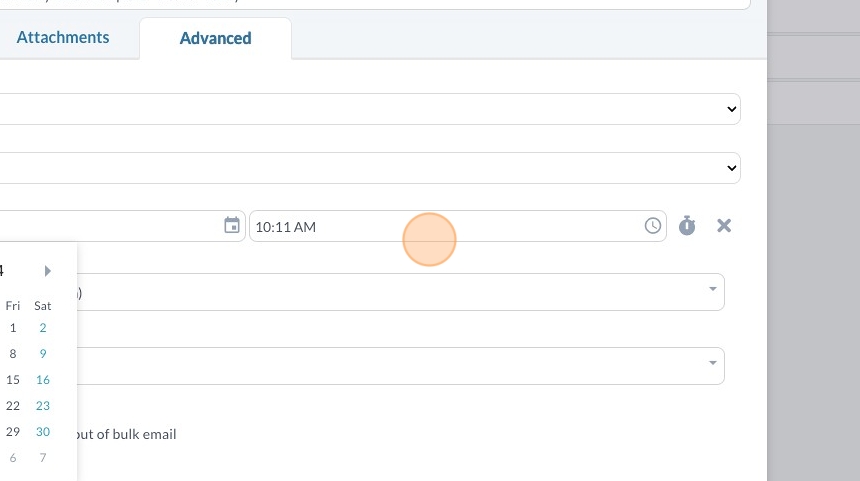Click the date input field beside calendar icon
This screenshot has height=481, width=860.
pos(110,227)
